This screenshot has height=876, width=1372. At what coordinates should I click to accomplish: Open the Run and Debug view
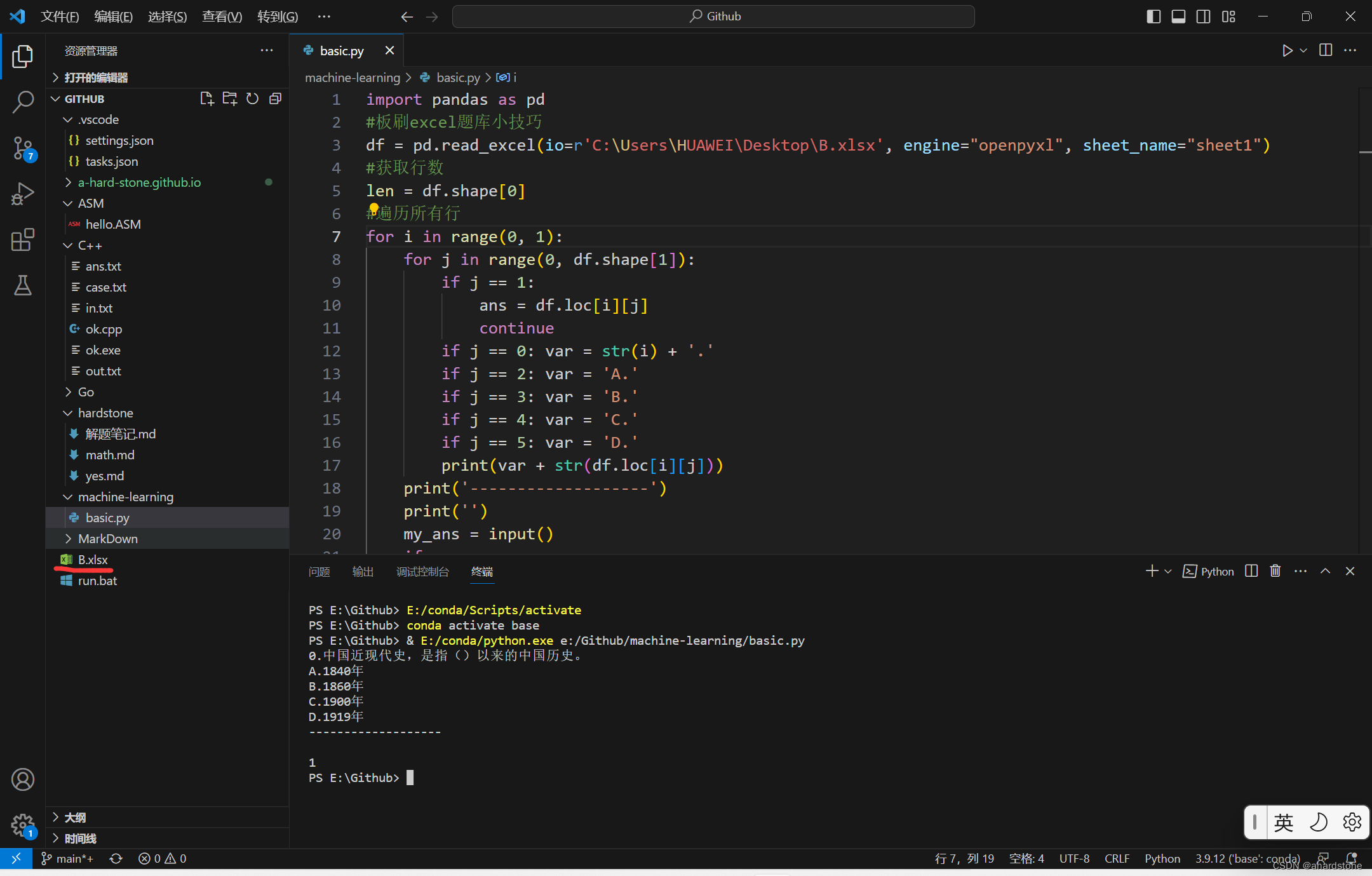23,194
